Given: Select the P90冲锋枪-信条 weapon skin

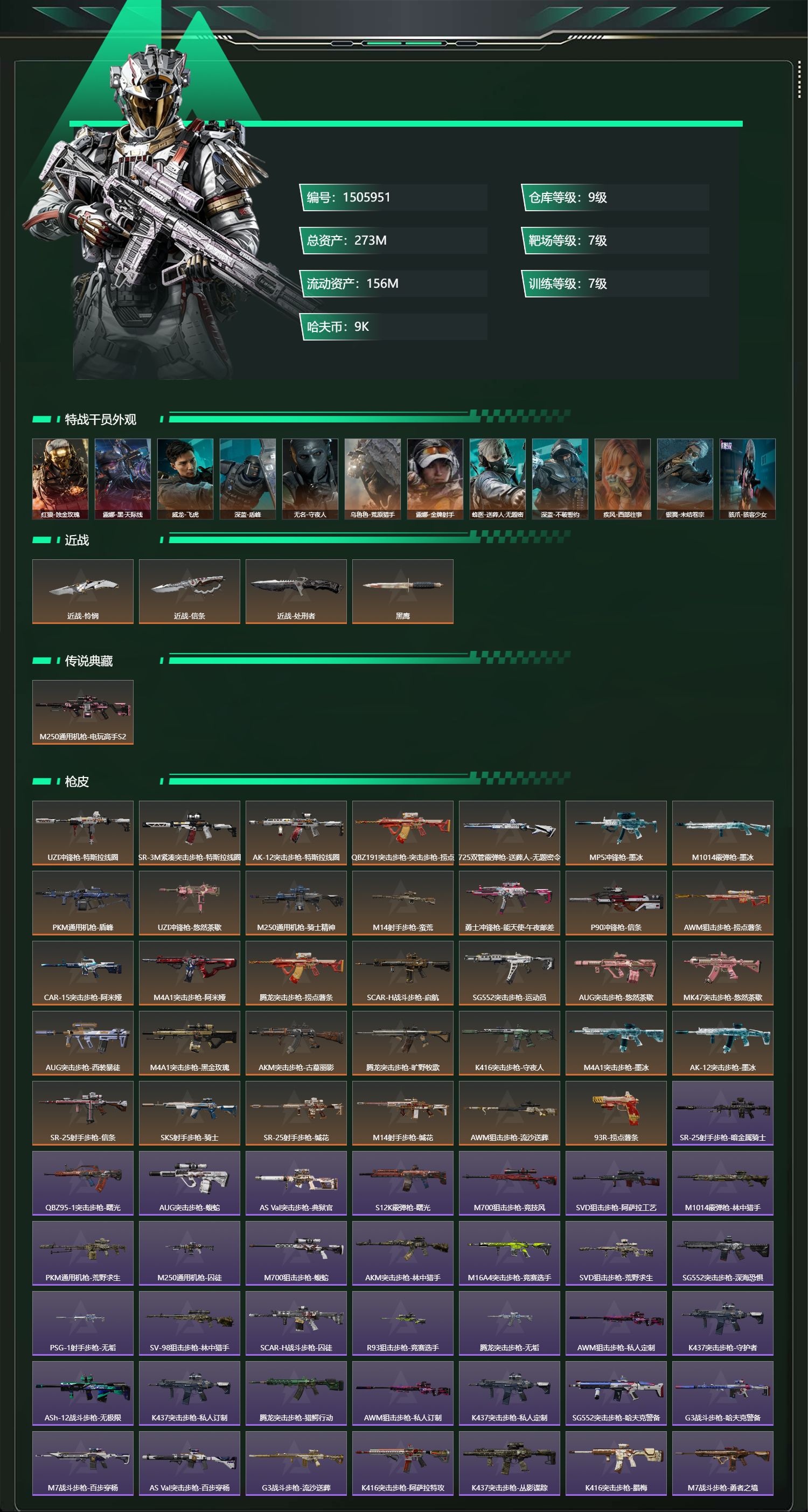Looking at the screenshot, I should 616,903.
